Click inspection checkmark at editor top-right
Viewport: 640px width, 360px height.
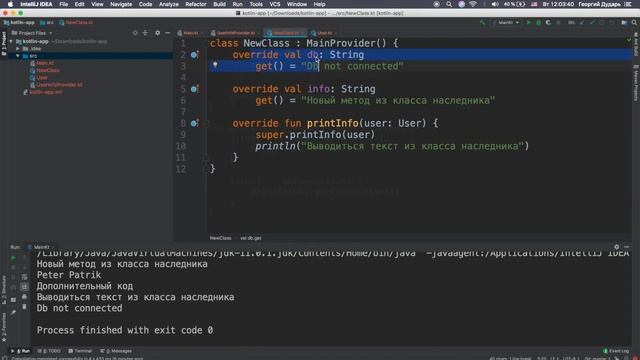(629, 40)
